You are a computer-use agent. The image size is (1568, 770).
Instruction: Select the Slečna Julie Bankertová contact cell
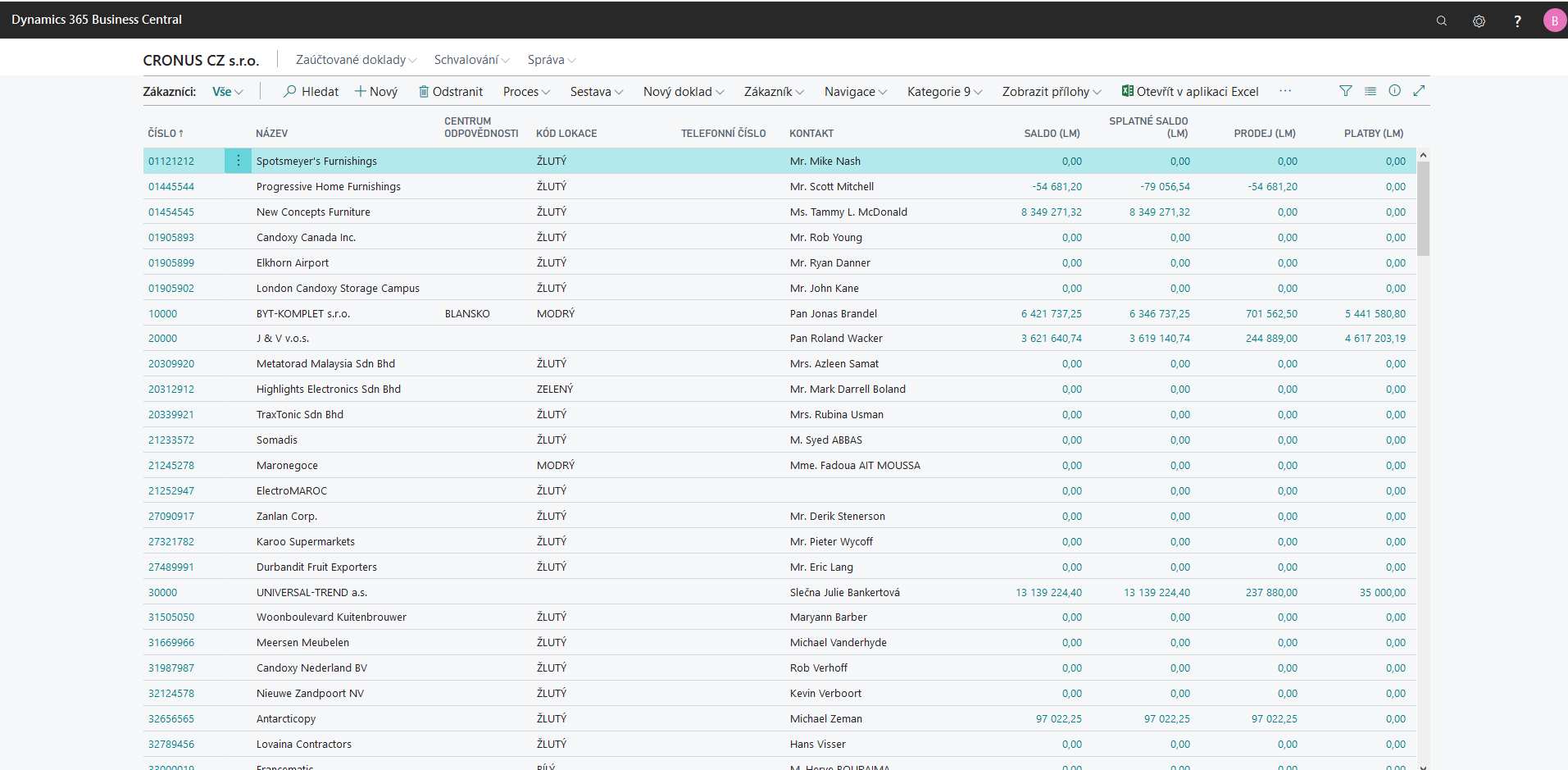pos(845,593)
